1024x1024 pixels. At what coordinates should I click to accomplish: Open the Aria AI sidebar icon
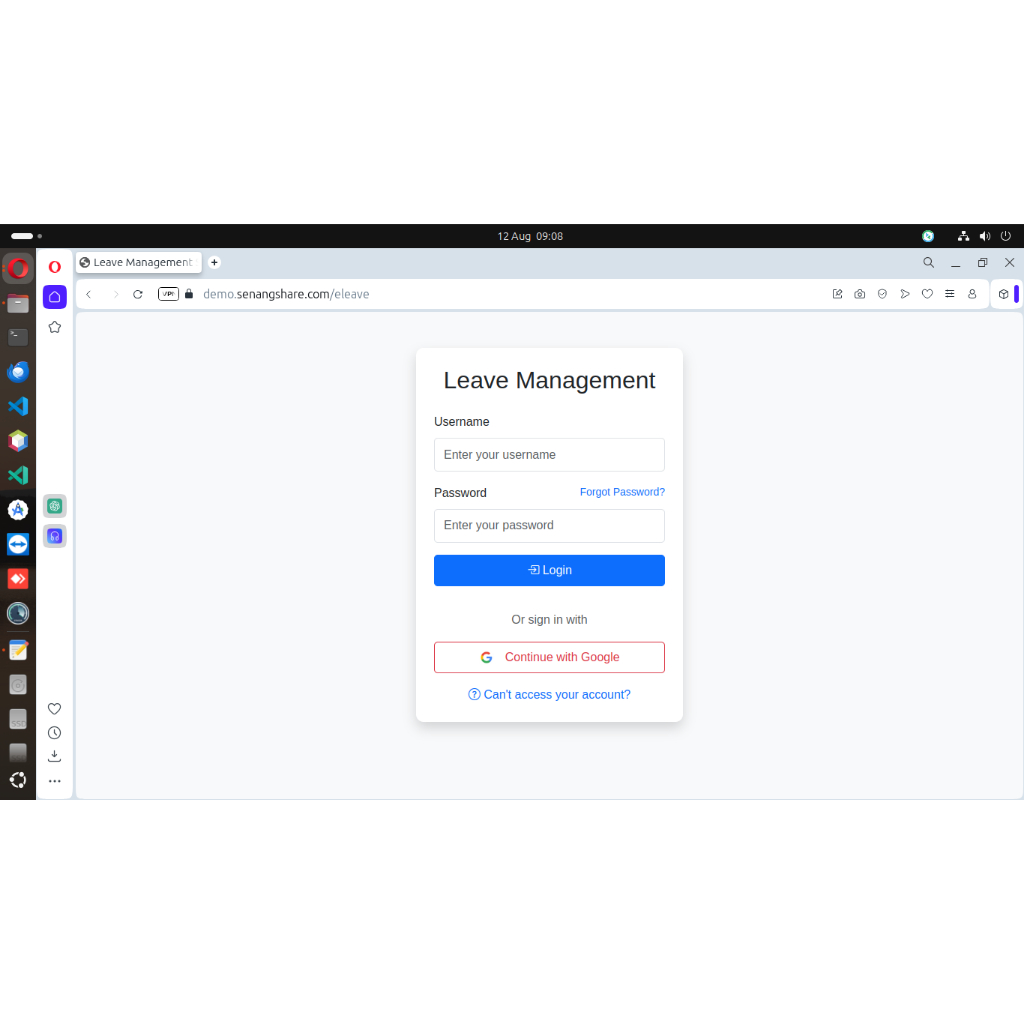(x=54, y=536)
